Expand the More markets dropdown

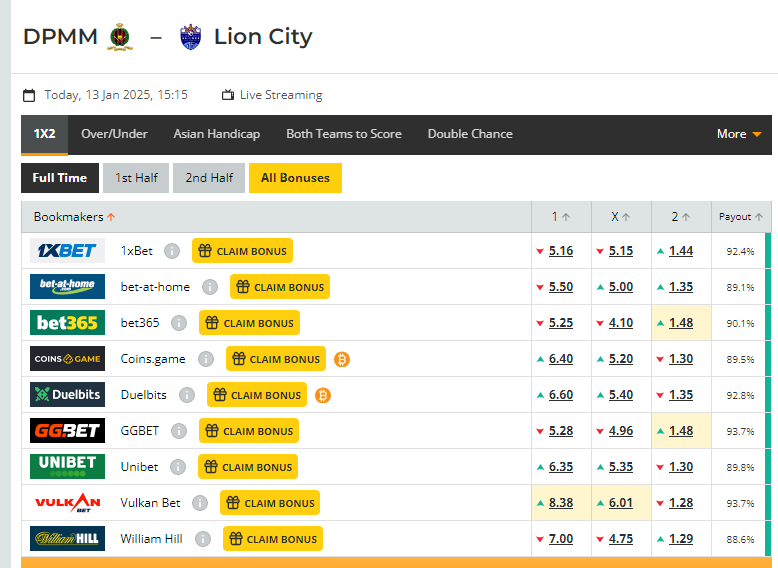[x=739, y=134]
